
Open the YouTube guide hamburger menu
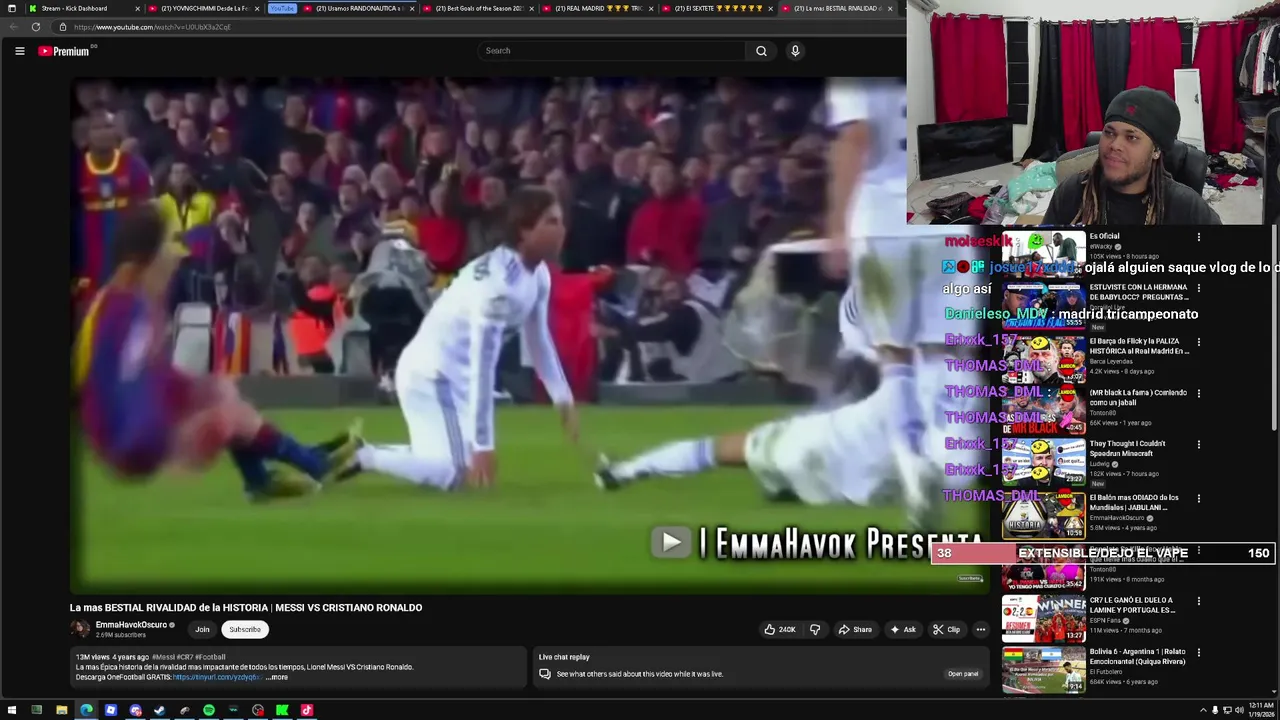[19, 51]
